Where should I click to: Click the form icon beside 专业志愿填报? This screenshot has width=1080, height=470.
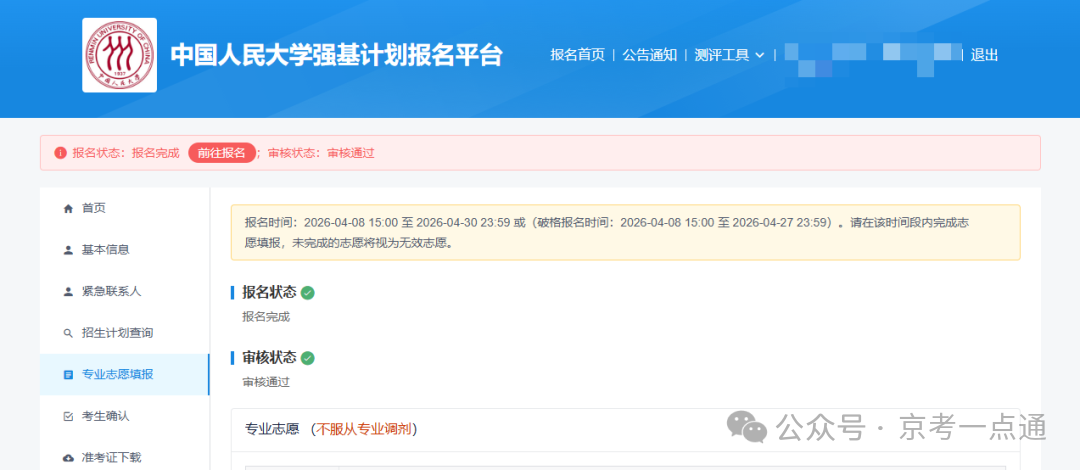point(68,375)
